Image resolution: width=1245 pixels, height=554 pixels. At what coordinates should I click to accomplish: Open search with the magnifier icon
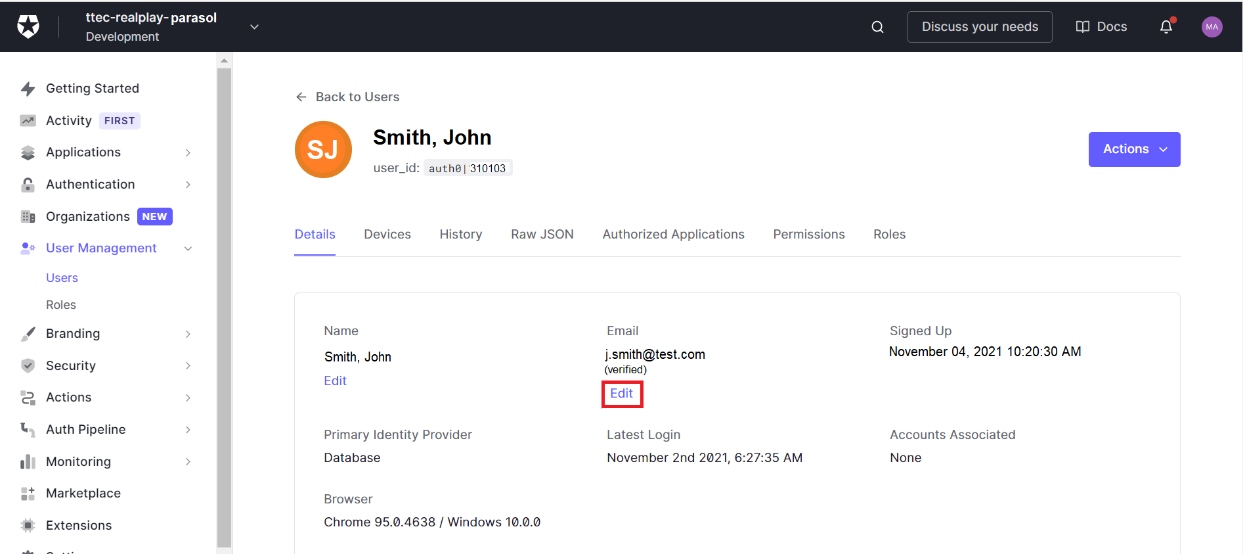(x=877, y=27)
